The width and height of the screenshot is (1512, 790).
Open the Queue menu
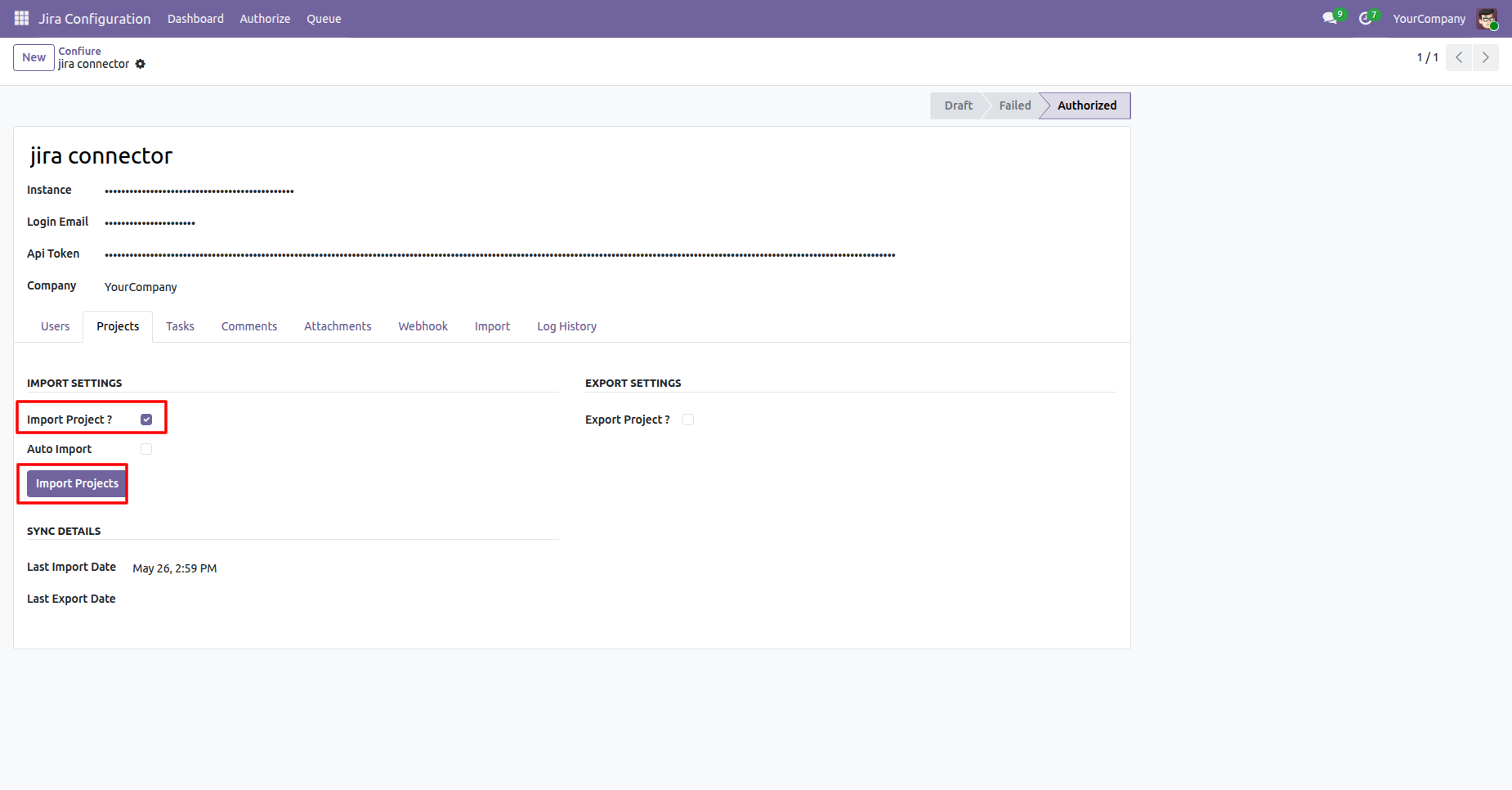click(324, 19)
